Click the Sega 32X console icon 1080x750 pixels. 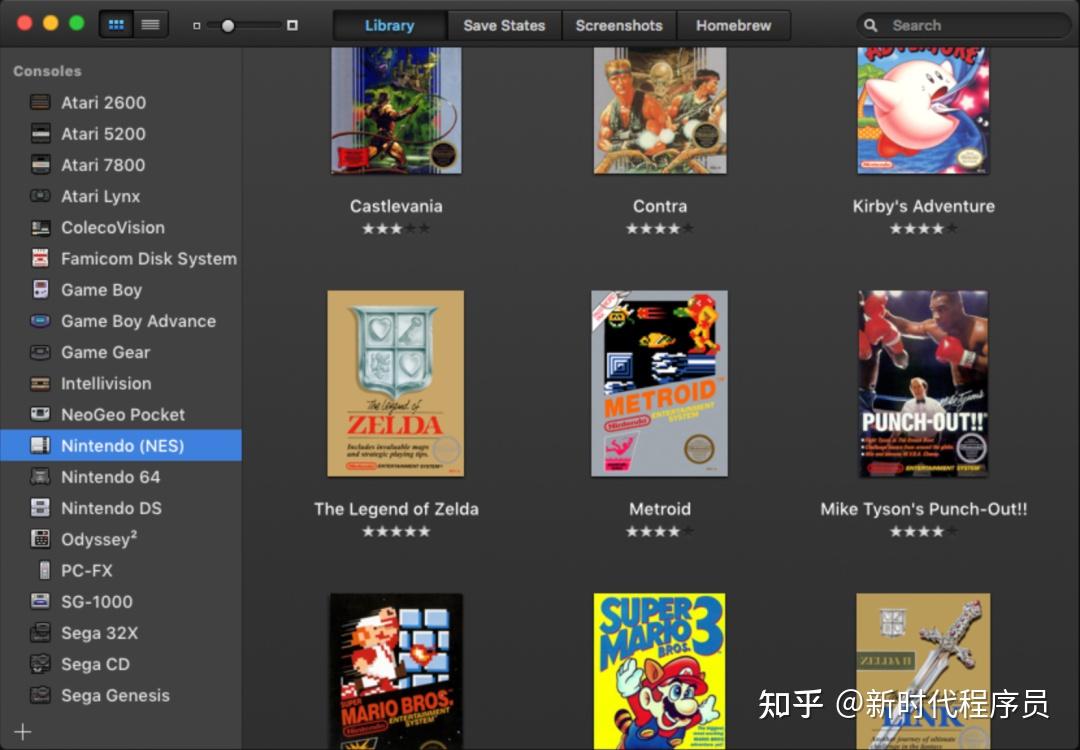coord(41,632)
